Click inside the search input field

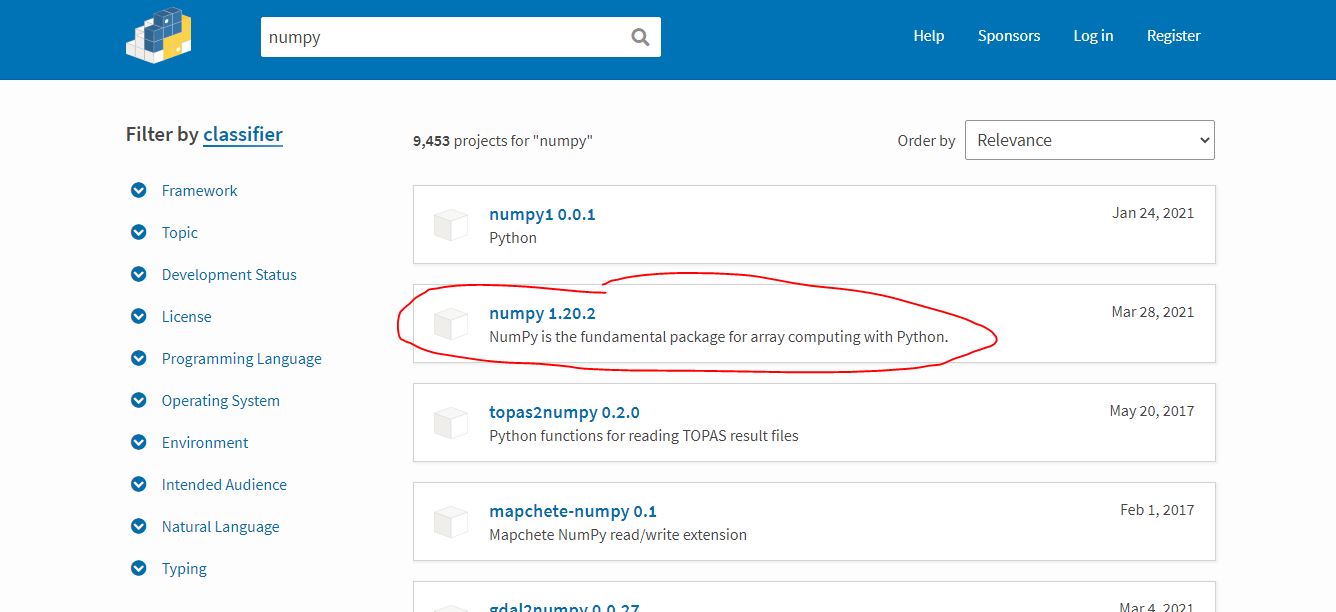pos(450,37)
